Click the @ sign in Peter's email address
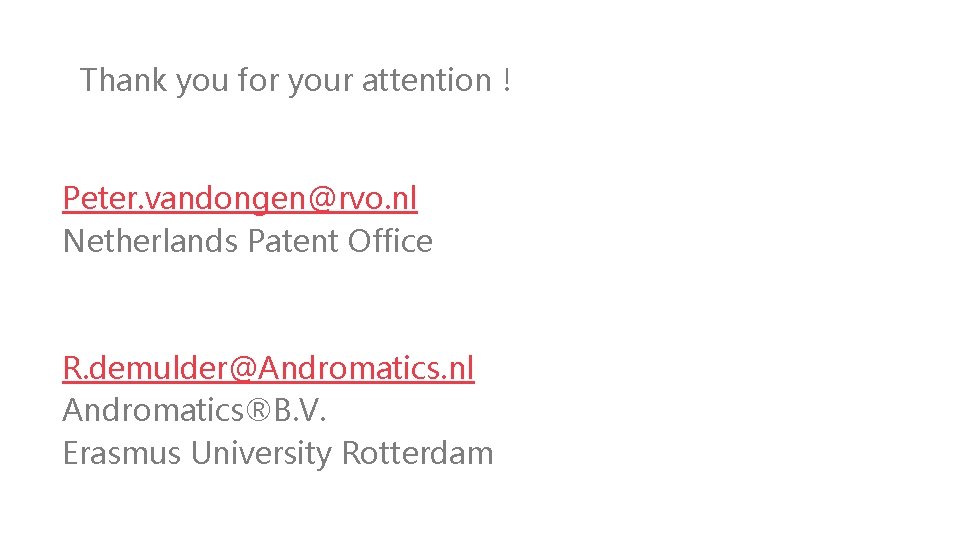This screenshot has width=960, height=540. 321,199
